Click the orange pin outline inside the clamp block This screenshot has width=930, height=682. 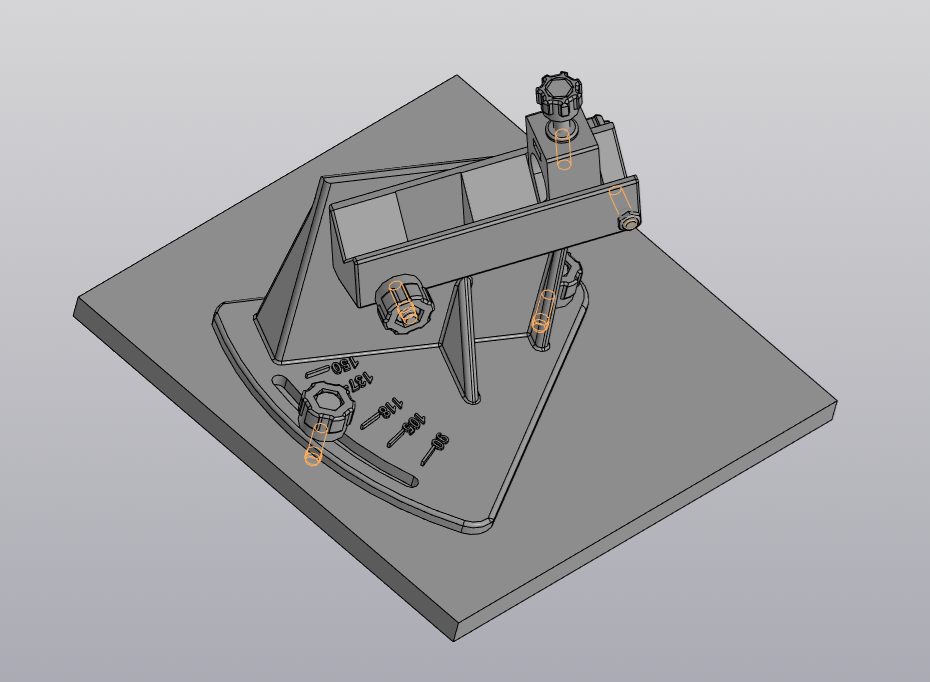point(562,149)
